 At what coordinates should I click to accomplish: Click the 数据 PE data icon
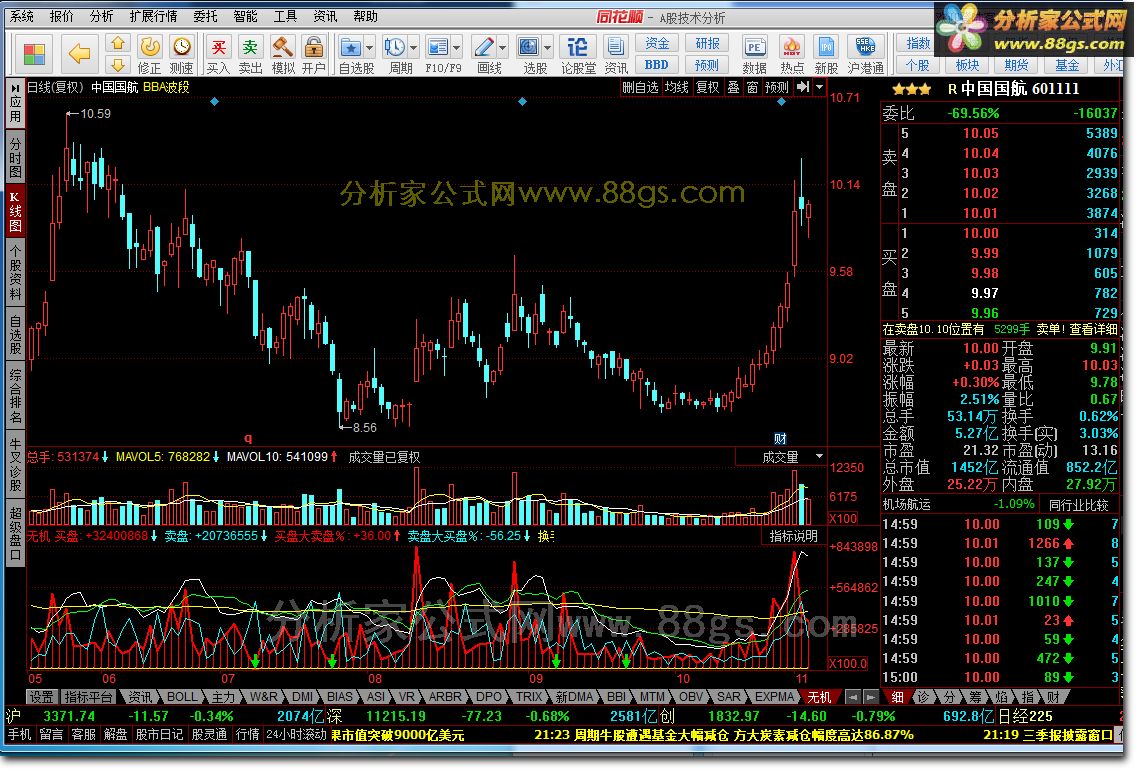pyautogui.click(x=754, y=48)
